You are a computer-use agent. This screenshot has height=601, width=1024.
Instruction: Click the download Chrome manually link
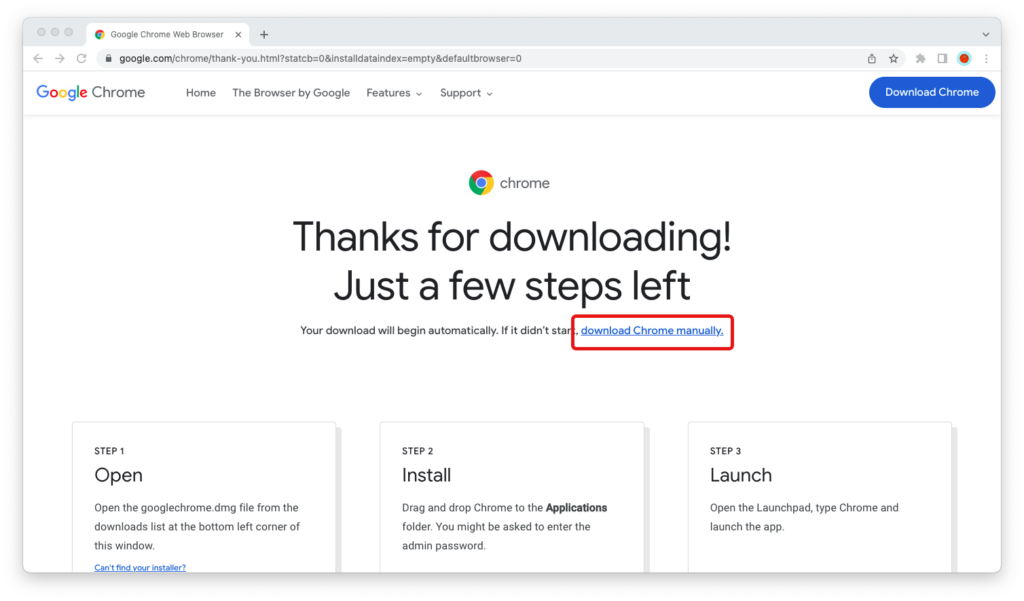(652, 331)
